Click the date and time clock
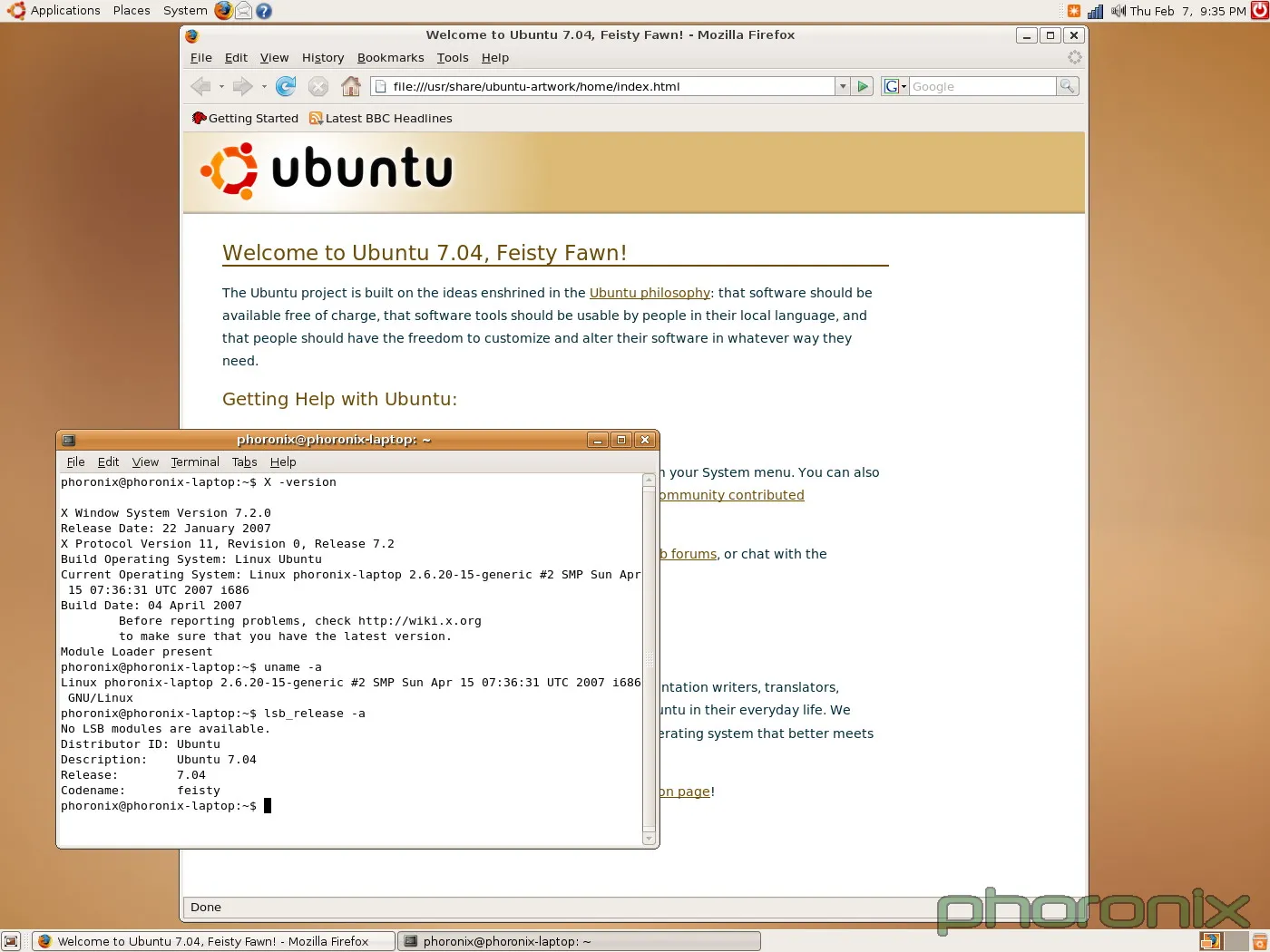The image size is (1270, 952). (x=1187, y=11)
